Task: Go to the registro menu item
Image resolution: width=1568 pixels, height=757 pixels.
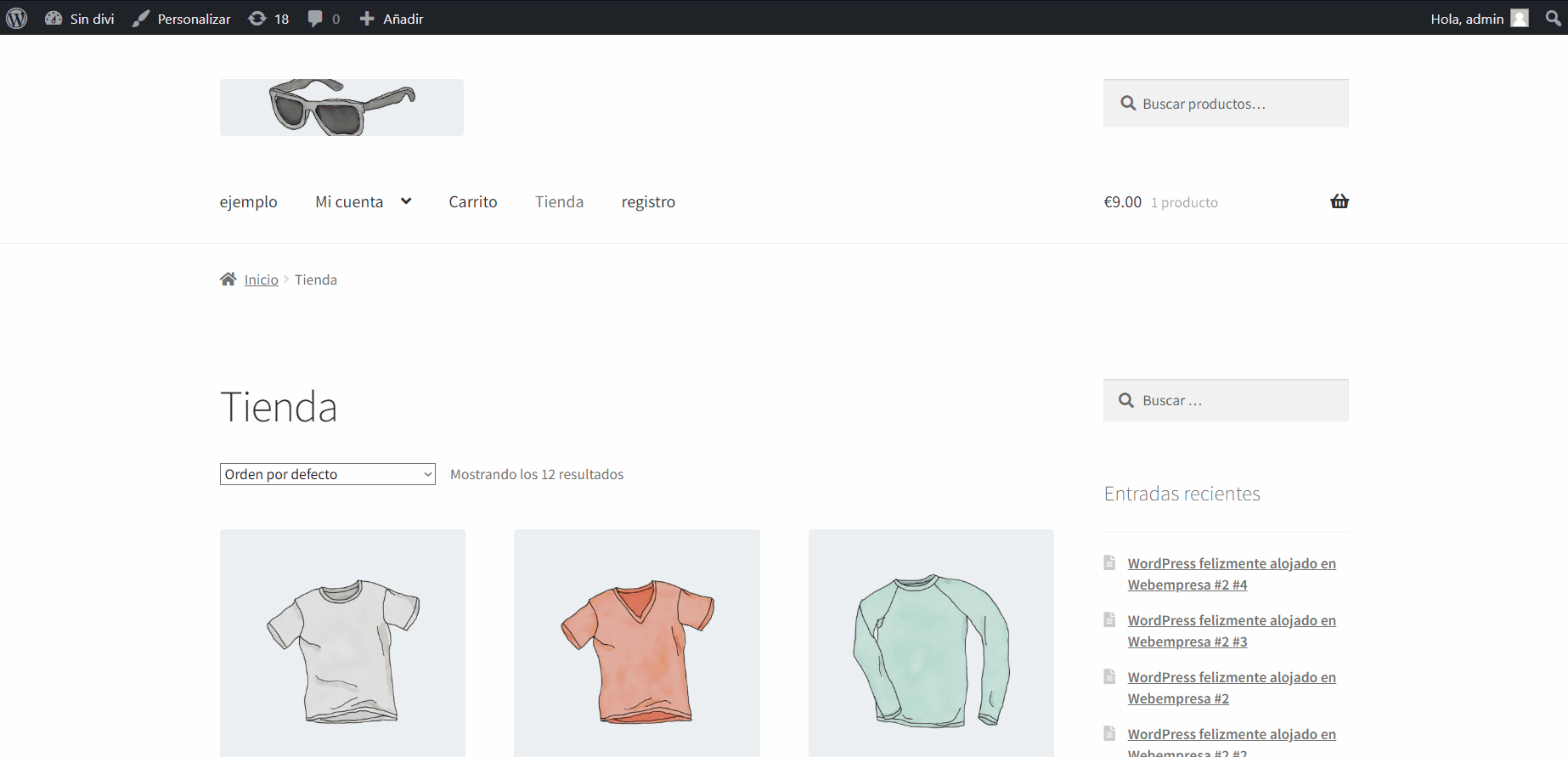Action: tap(648, 202)
